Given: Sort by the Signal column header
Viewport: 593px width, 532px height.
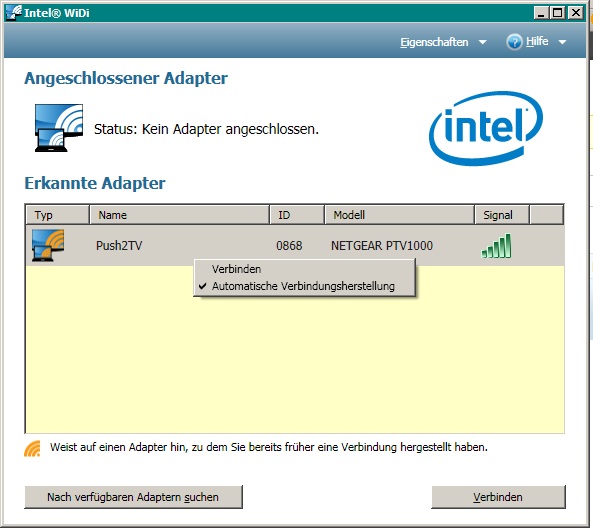Looking at the screenshot, I should 502,215.
